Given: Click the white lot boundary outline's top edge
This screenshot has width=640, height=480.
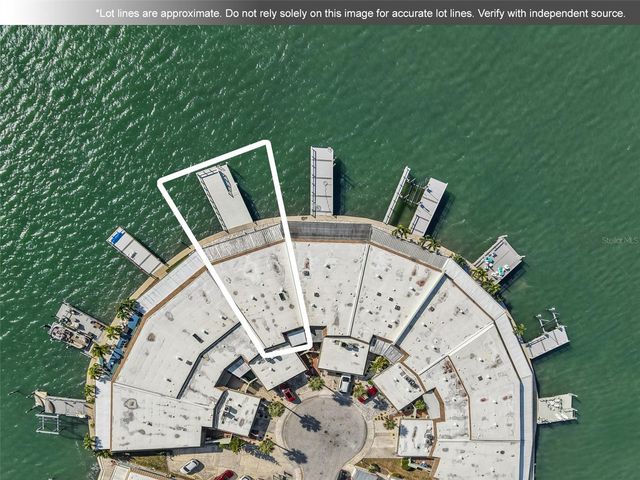Looking at the screenshot, I should coord(213,161).
